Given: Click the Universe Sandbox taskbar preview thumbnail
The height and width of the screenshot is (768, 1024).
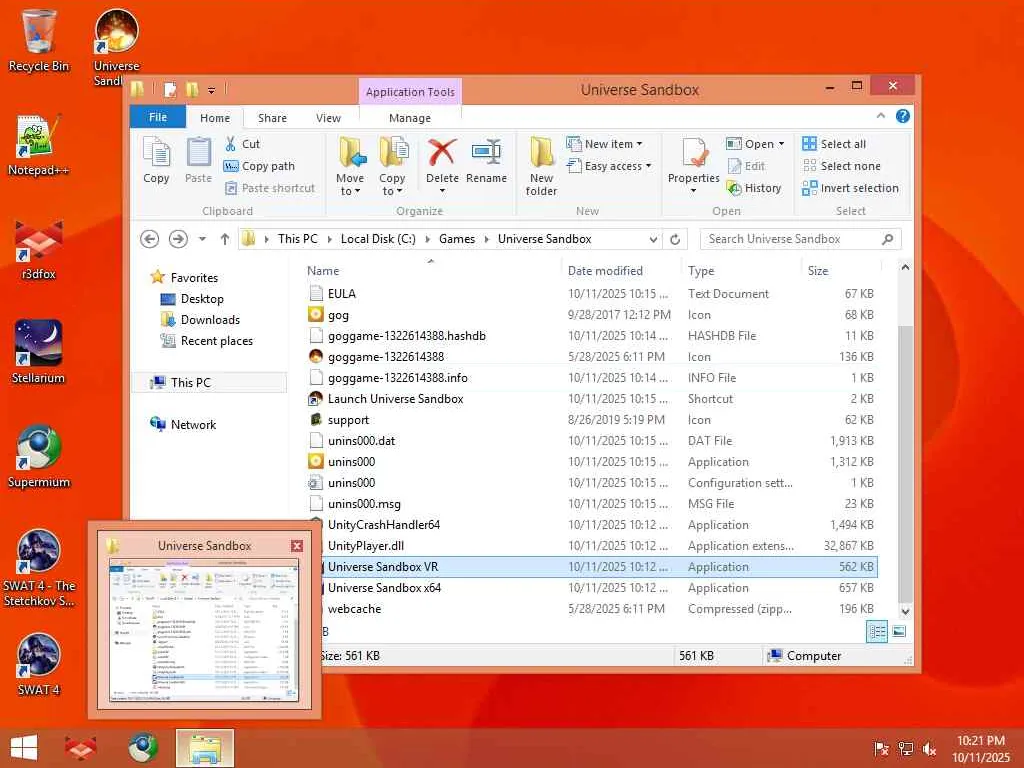Looking at the screenshot, I should click(204, 630).
